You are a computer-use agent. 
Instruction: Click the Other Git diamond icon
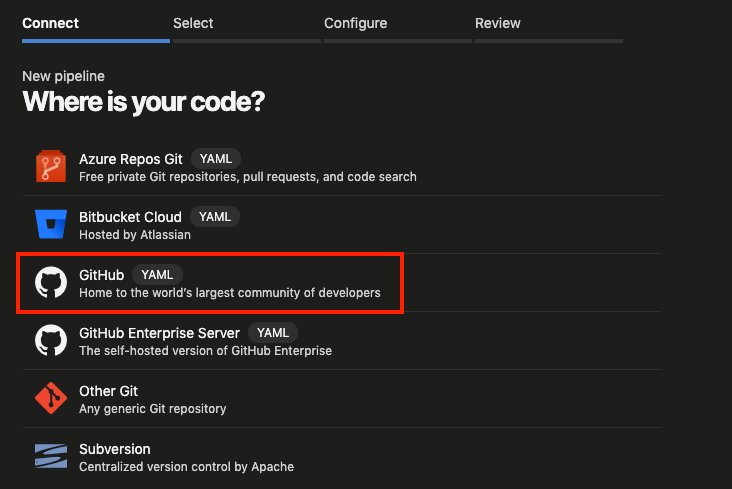click(x=51, y=398)
